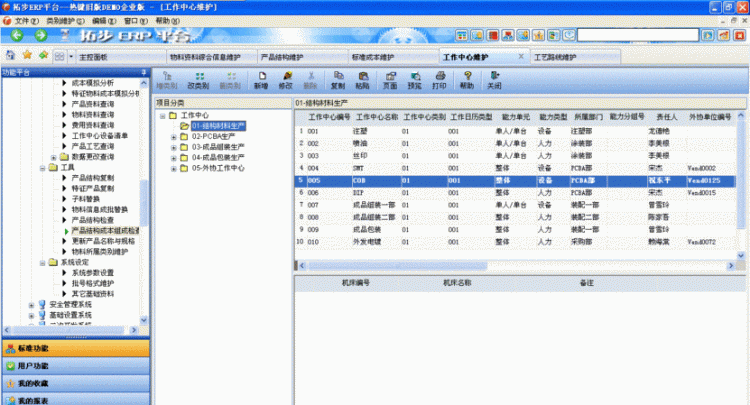The width and height of the screenshot is (750, 405).
Task: Click the 机床名称 column header
Action: 457,283
